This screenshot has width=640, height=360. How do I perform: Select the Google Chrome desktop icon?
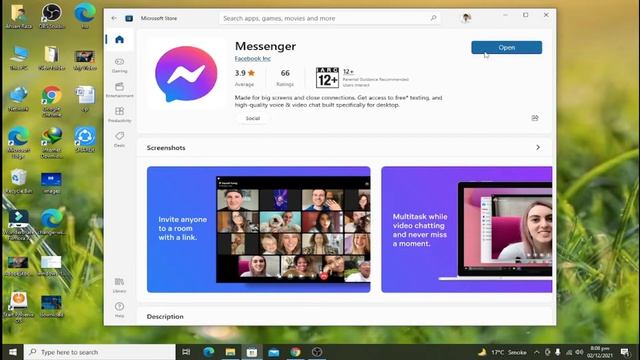point(52,101)
